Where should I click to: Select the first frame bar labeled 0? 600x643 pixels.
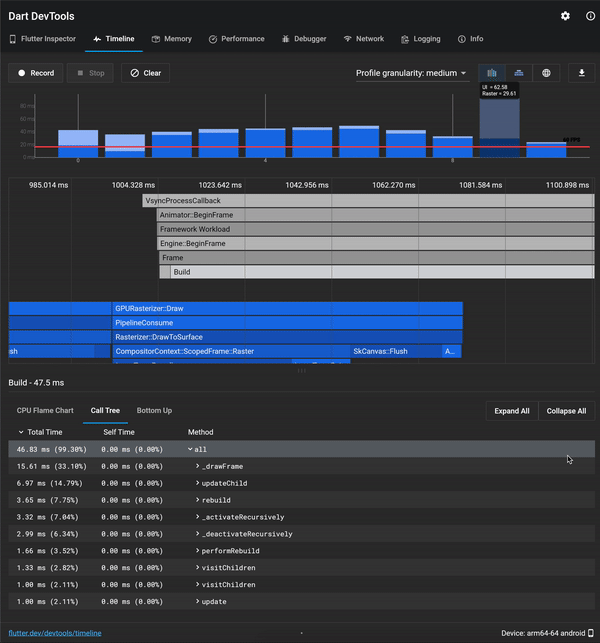[78, 144]
